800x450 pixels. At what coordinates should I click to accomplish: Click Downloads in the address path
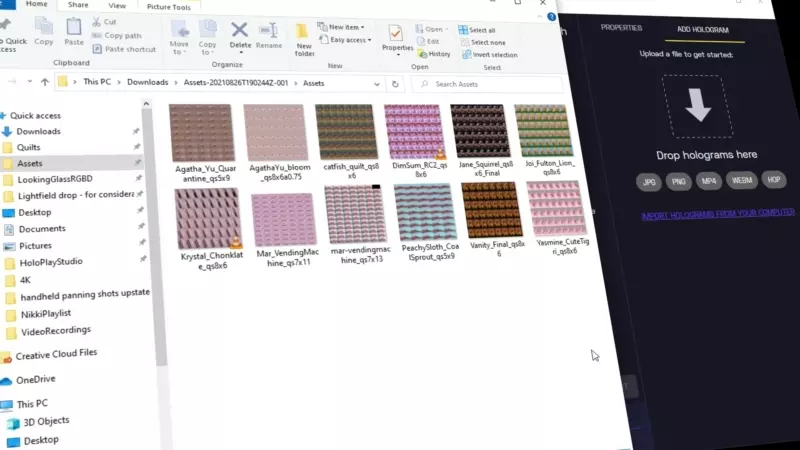pyautogui.click(x=147, y=82)
